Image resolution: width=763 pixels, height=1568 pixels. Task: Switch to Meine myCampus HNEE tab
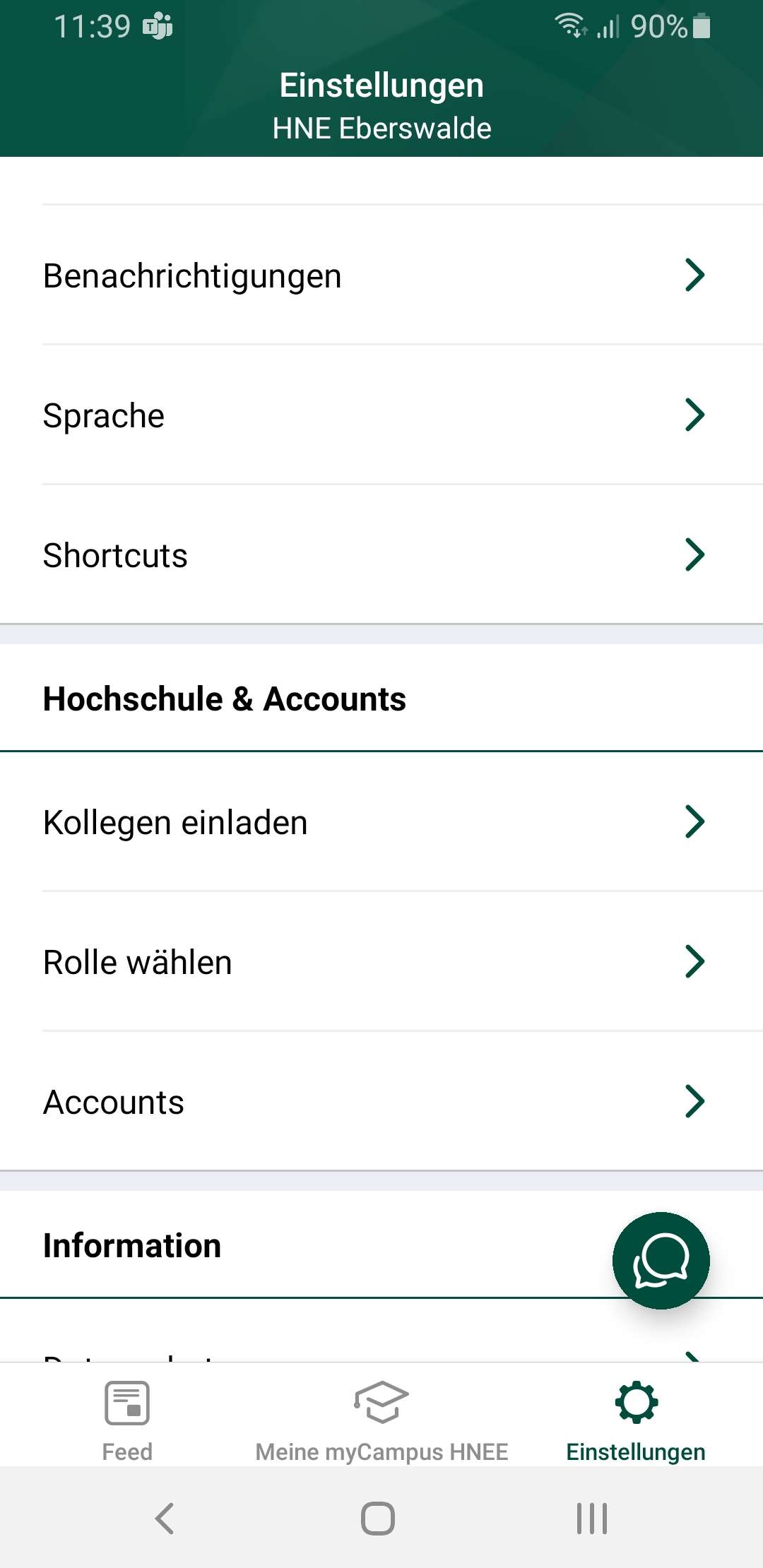coord(381,1452)
